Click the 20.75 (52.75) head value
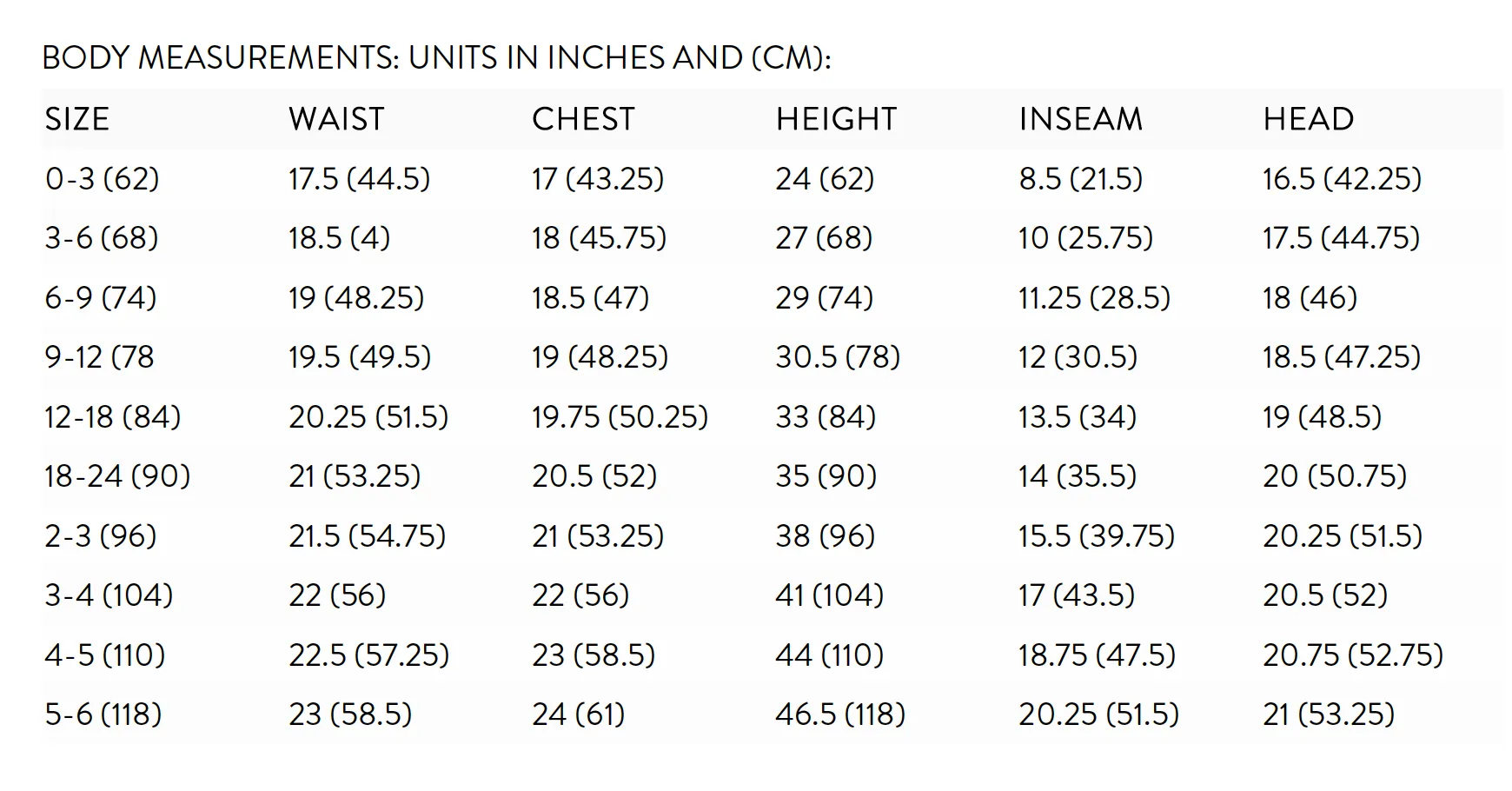Image resolution: width=1512 pixels, height=791 pixels. pos(1353,655)
